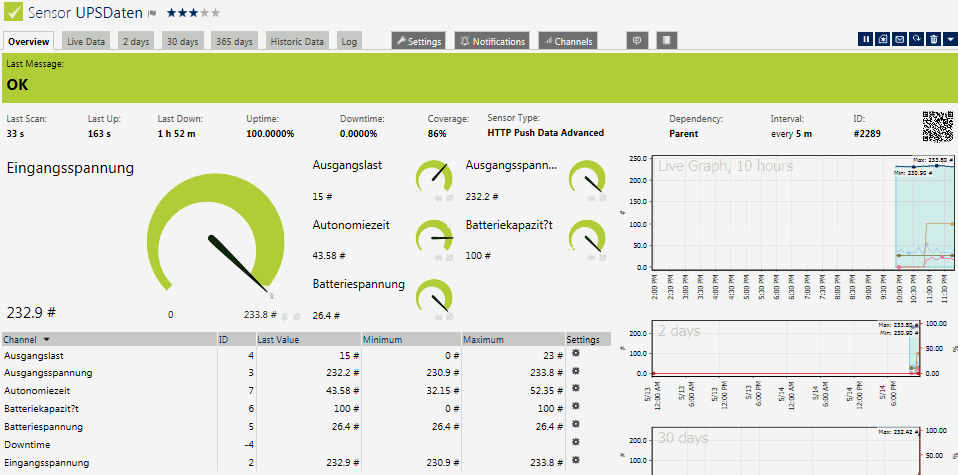Open gear settings under the Eingangsspannung gauge
This screenshot has width=958, height=475.
coord(297,317)
